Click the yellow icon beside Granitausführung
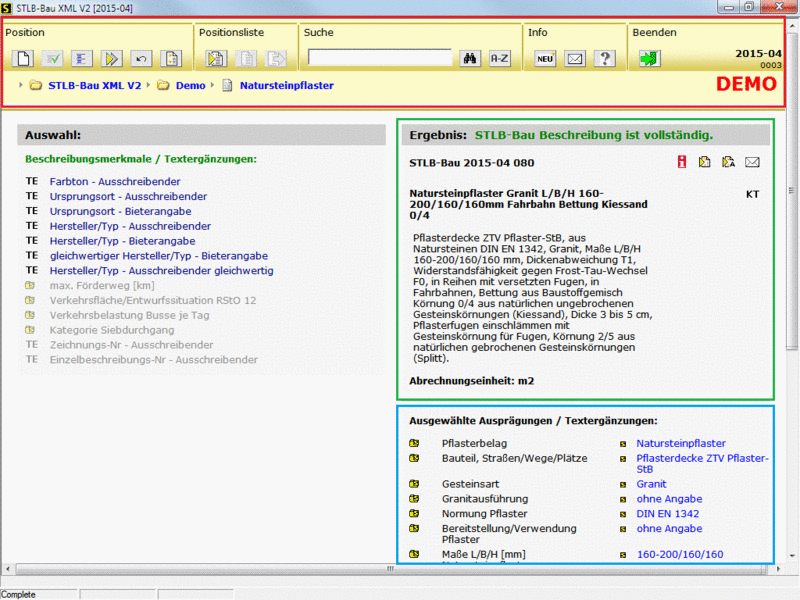The height and width of the screenshot is (600, 800). [x=414, y=498]
